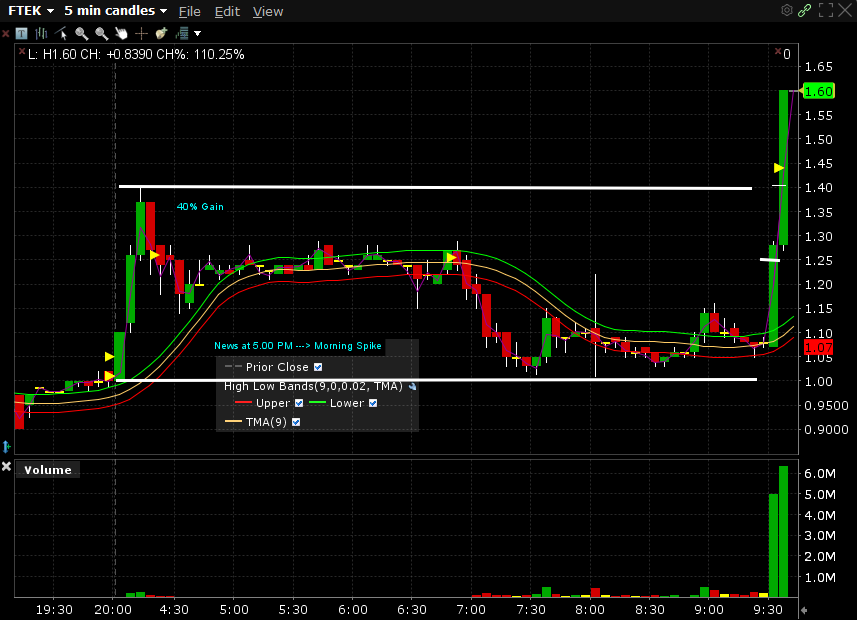Click the yellow marker on the 7:00 candle
This screenshot has height=620, width=857.
451,257
